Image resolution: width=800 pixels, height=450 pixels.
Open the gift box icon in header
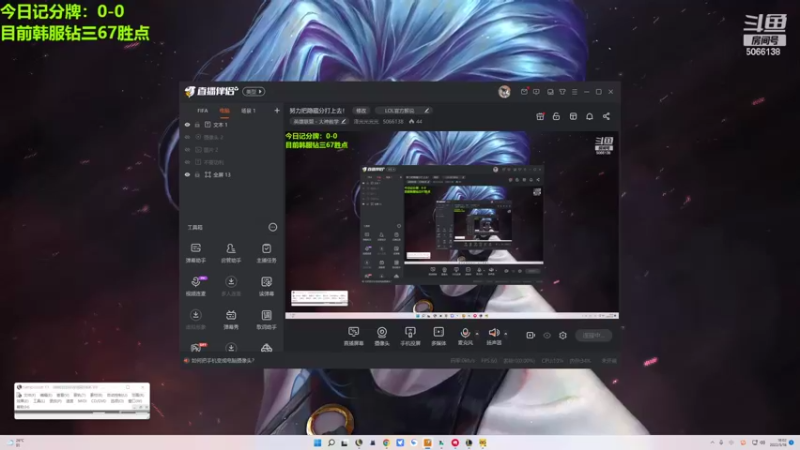pos(540,116)
